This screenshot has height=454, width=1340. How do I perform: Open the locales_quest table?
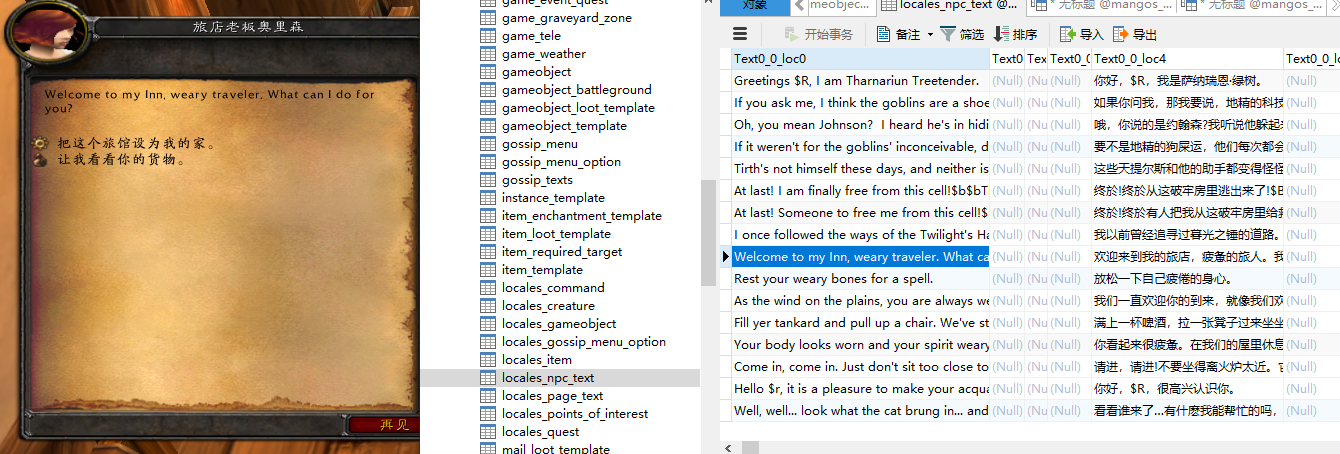(540, 432)
